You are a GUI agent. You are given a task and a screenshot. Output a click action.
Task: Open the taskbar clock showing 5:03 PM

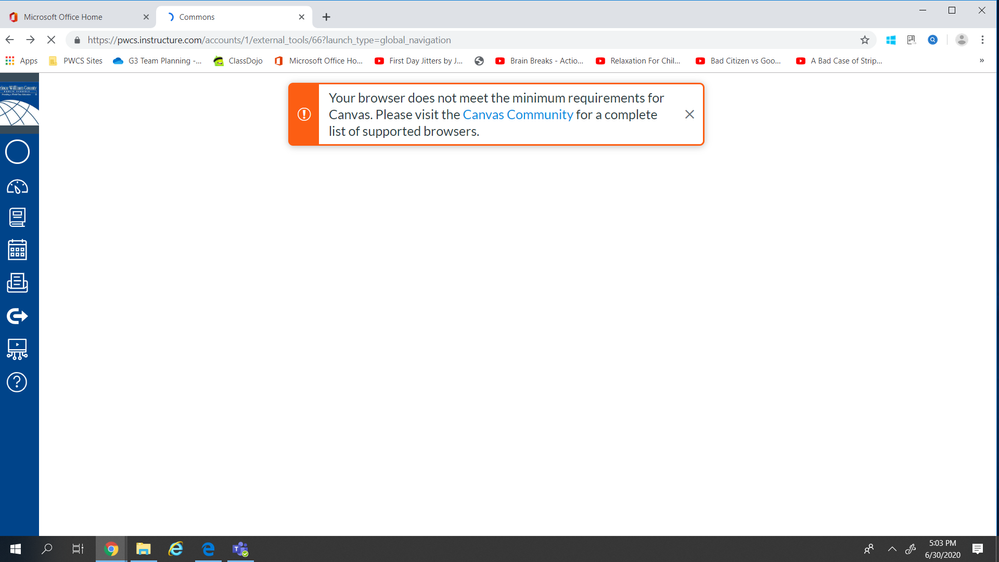click(x=942, y=549)
